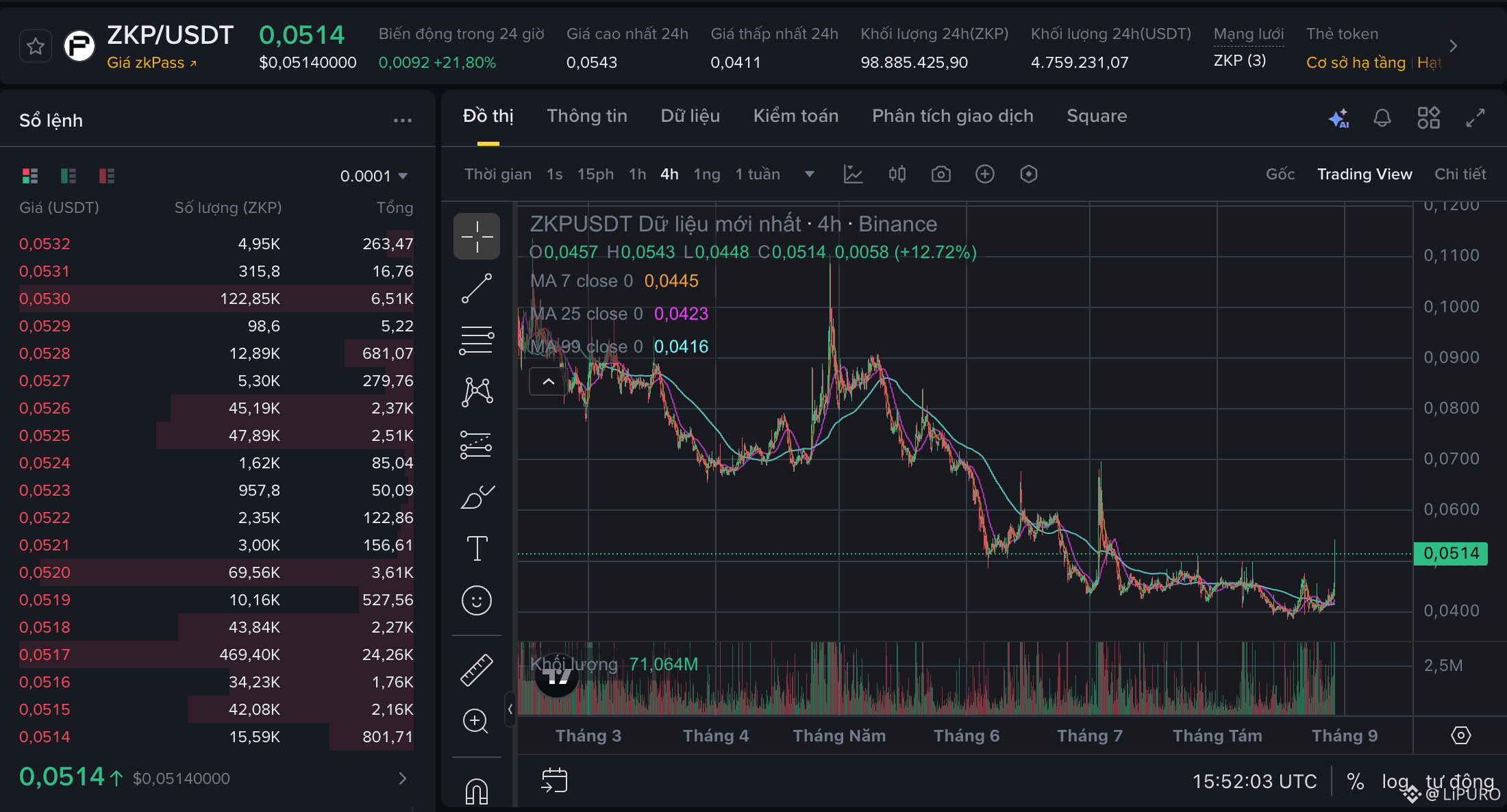Viewport: 1507px width, 812px height.
Task: Open the 0.0001 price precision dropdown
Action: pyautogui.click(x=374, y=176)
